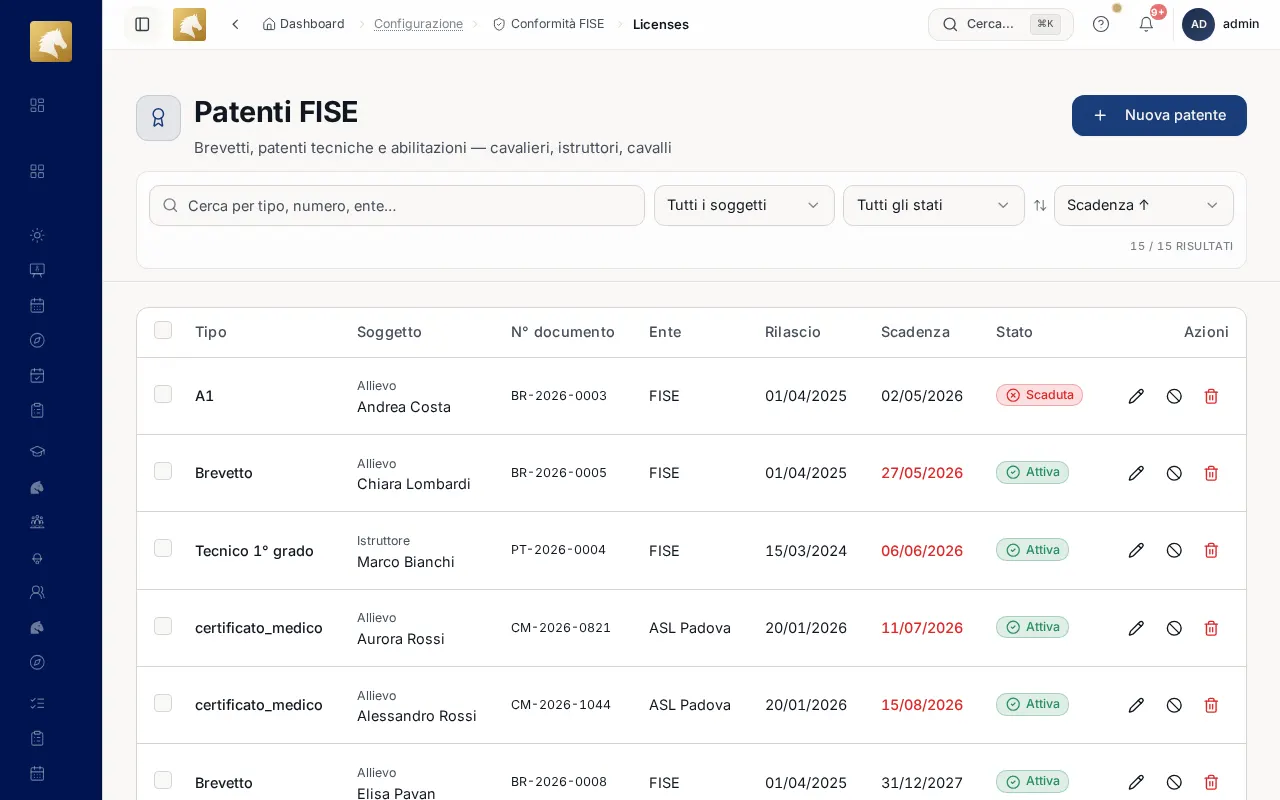Open the Cerca command search button
This screenshot has width=1280, height=800.
(x=1001, y=24)
